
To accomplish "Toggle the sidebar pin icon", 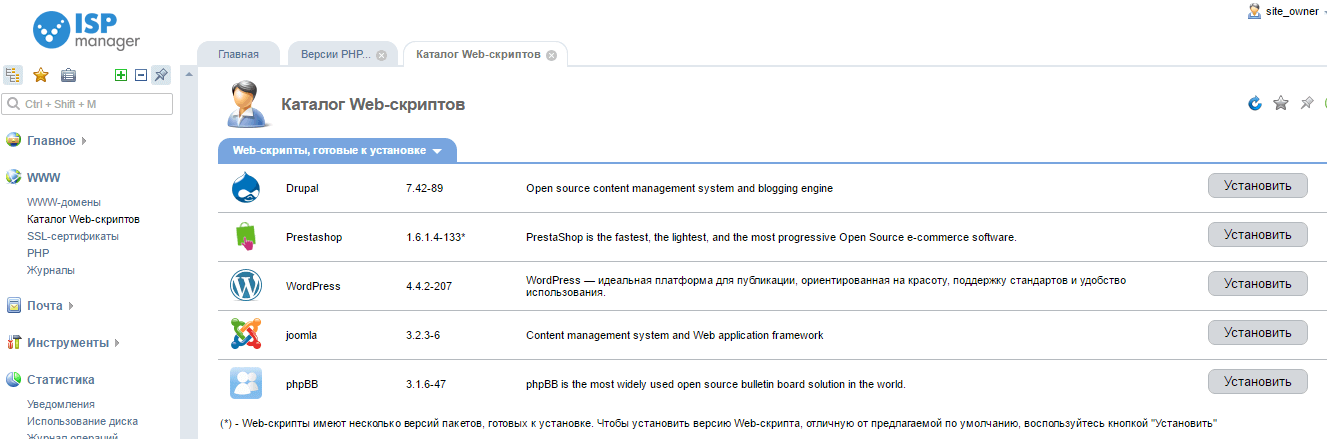I will (161, 75).
